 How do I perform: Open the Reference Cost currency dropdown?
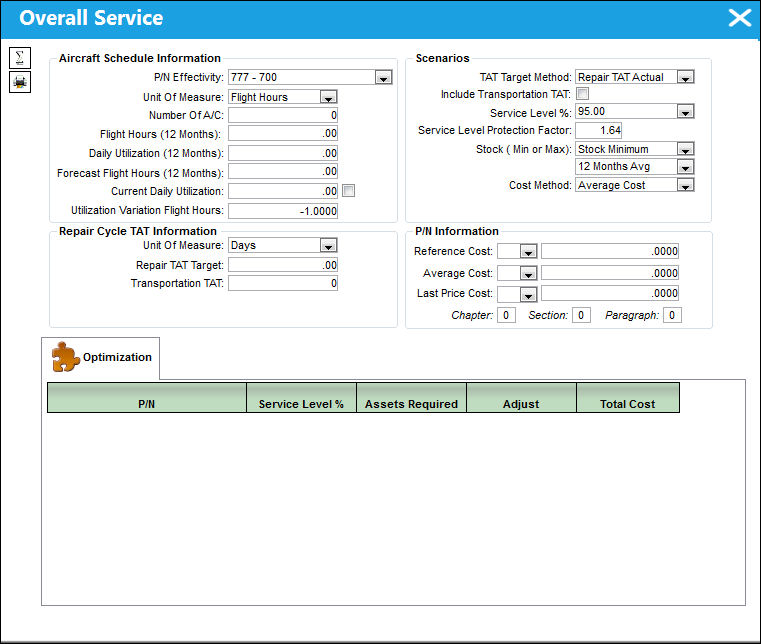(528, 251)
